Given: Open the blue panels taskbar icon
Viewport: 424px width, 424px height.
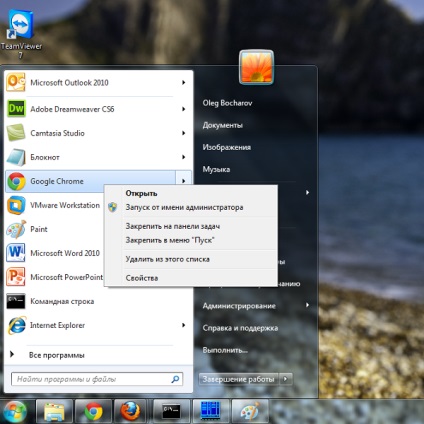Looking at the screenshot, I should [210, 411].
